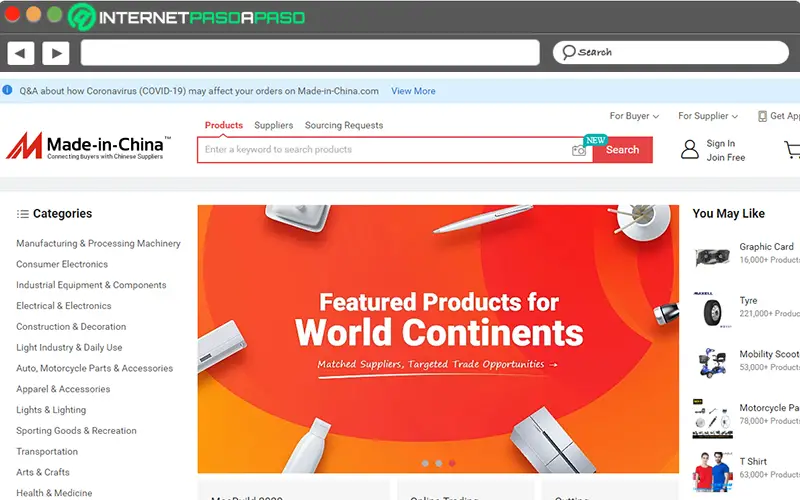Screen dimensions: 800x500
Task: Select the Products search tab
Action: (x=223, y=125)
